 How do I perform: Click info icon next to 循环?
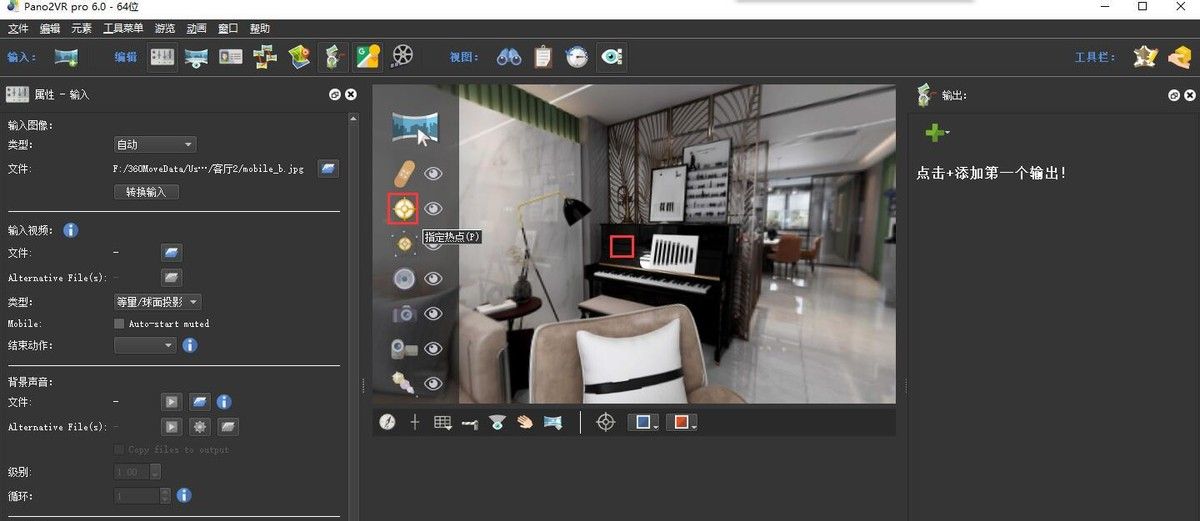point(184,495)
